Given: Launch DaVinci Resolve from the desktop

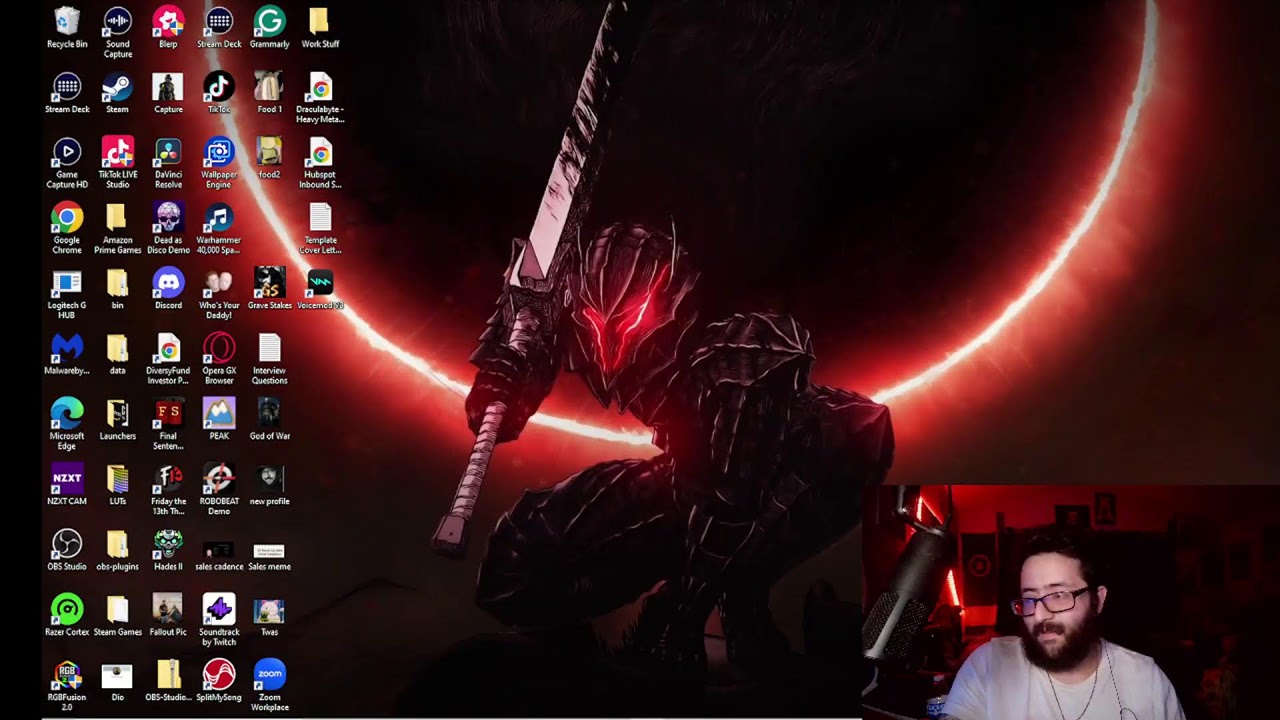Looking at the screenshot, I should [x=168, y=163].
